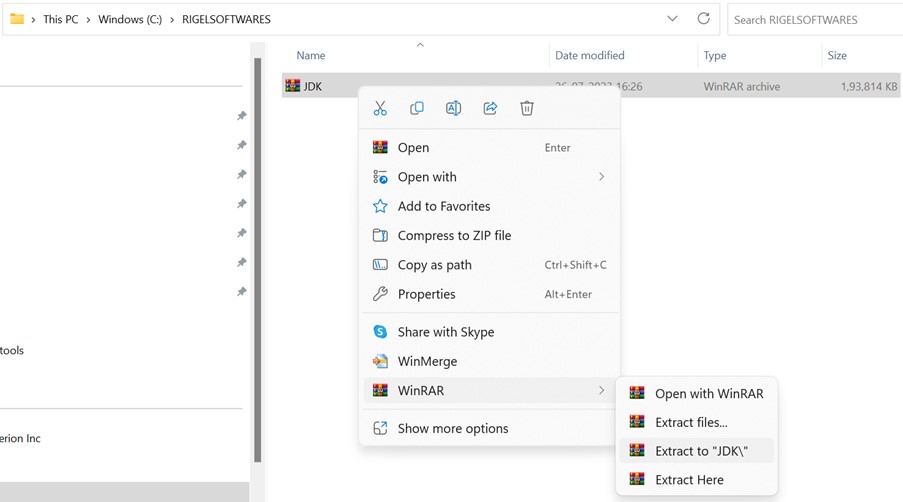Click Show more options
The image size is (903, 502).
point(452,428)
